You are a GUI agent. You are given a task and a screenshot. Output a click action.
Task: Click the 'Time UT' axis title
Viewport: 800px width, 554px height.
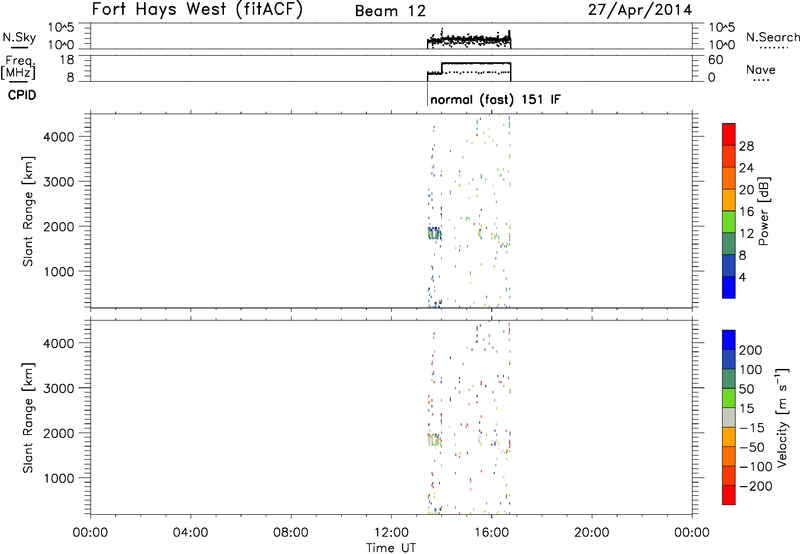point(391,548)
